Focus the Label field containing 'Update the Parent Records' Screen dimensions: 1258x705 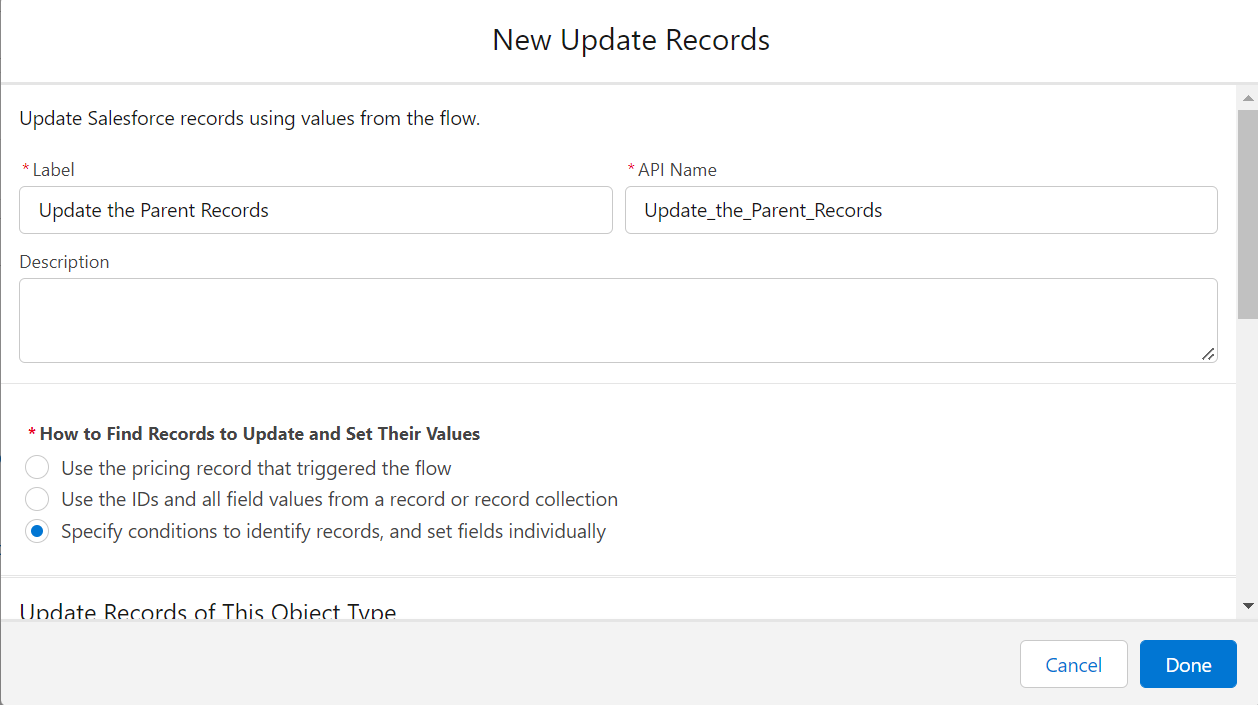pos(316,210)
